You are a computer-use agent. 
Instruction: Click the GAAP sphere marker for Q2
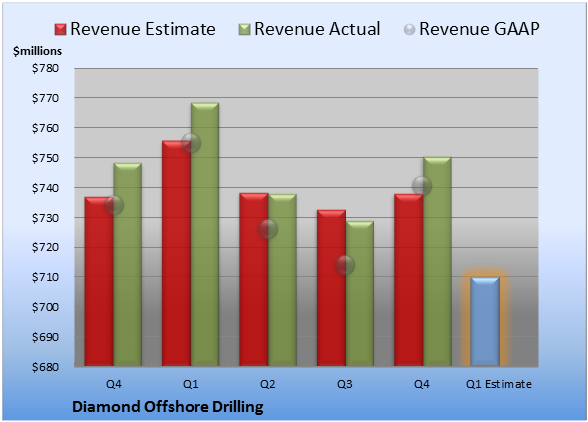(x=268, y=229)
